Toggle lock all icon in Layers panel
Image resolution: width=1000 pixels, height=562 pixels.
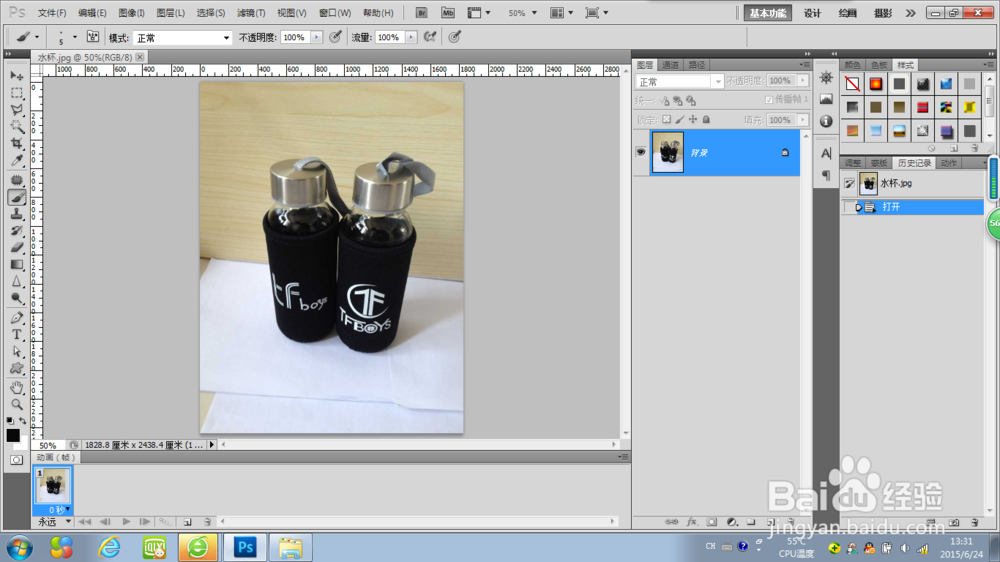[706, 119]
